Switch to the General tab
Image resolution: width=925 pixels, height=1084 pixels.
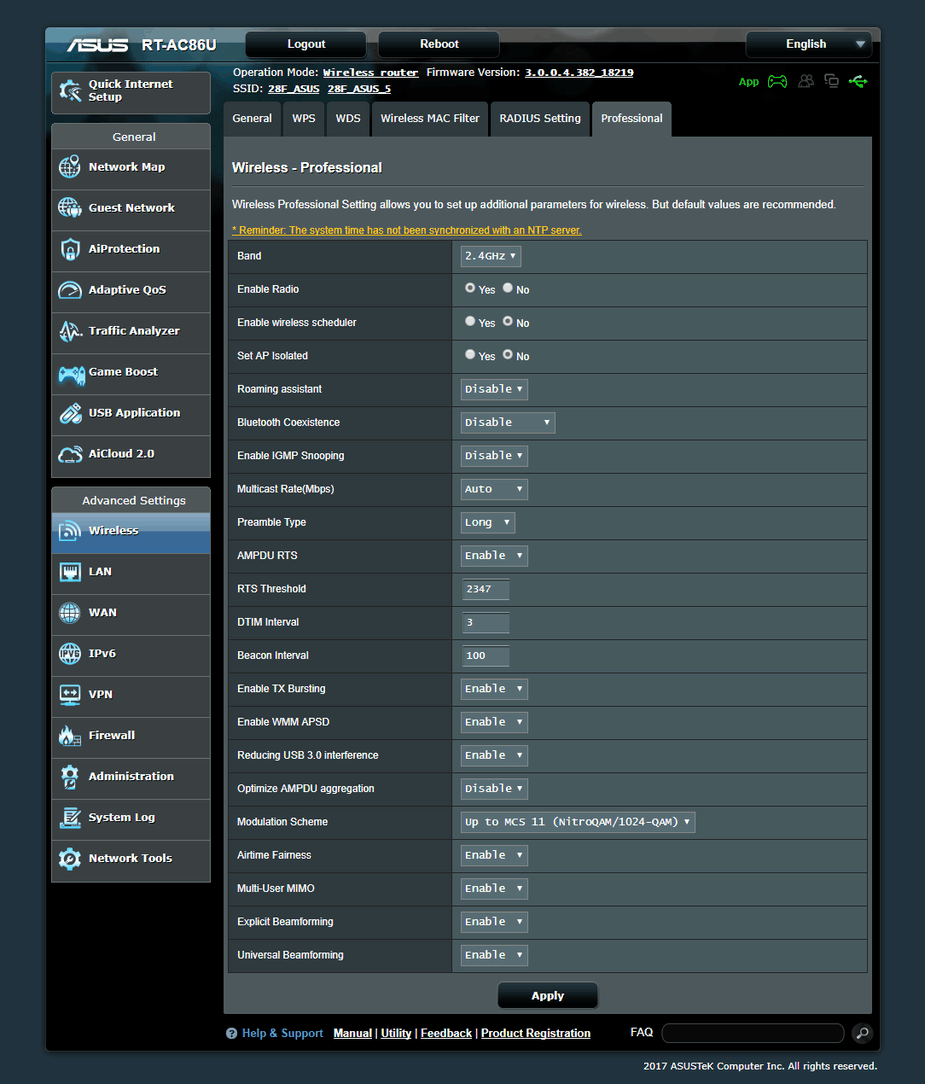tap(252, 118)
